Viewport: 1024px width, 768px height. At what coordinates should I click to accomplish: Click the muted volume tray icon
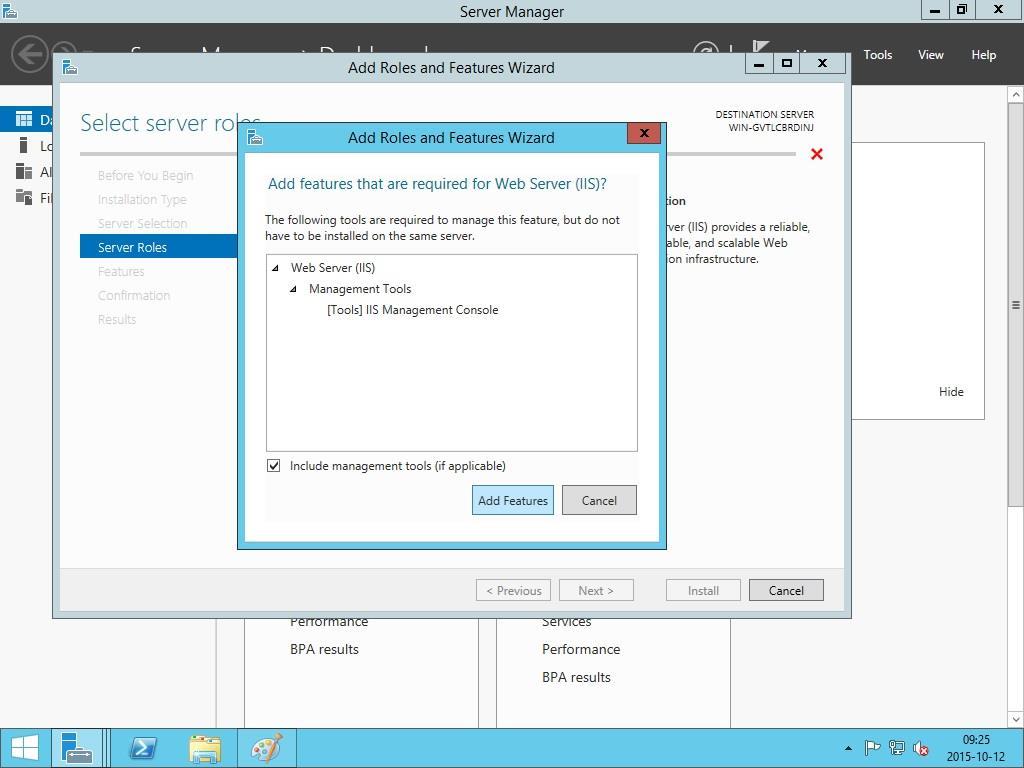[x=921, y=748]
